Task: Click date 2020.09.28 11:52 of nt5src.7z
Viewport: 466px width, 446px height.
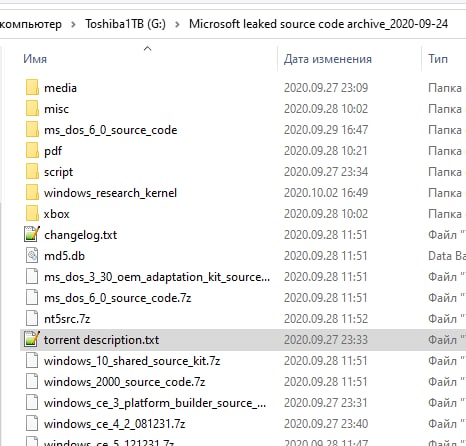Action: 326,319
